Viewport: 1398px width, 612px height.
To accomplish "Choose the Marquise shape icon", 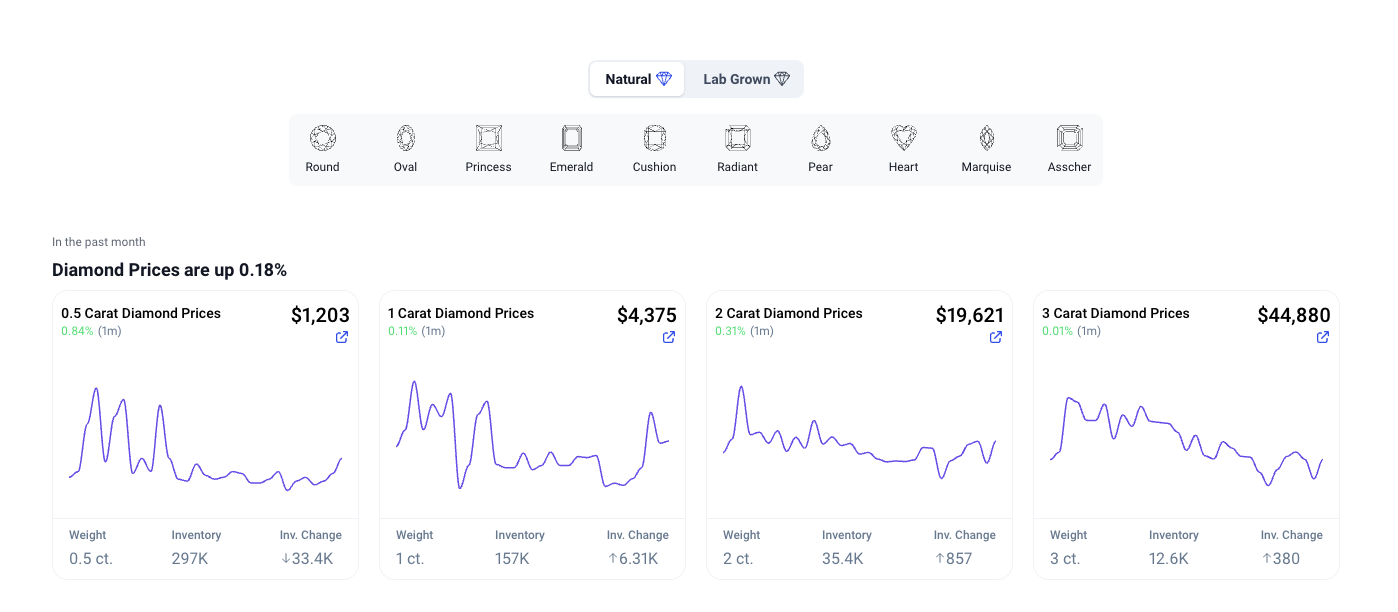I will 987,138.
